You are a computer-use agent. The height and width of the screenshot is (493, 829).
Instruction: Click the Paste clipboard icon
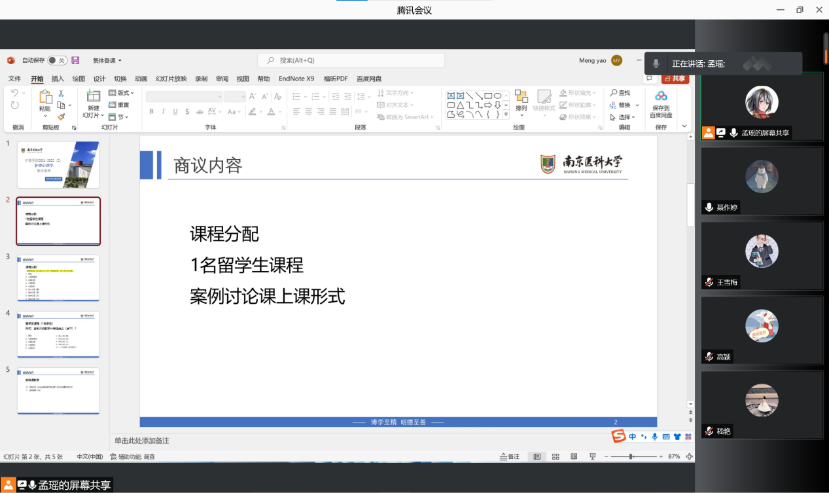[45, 101]
